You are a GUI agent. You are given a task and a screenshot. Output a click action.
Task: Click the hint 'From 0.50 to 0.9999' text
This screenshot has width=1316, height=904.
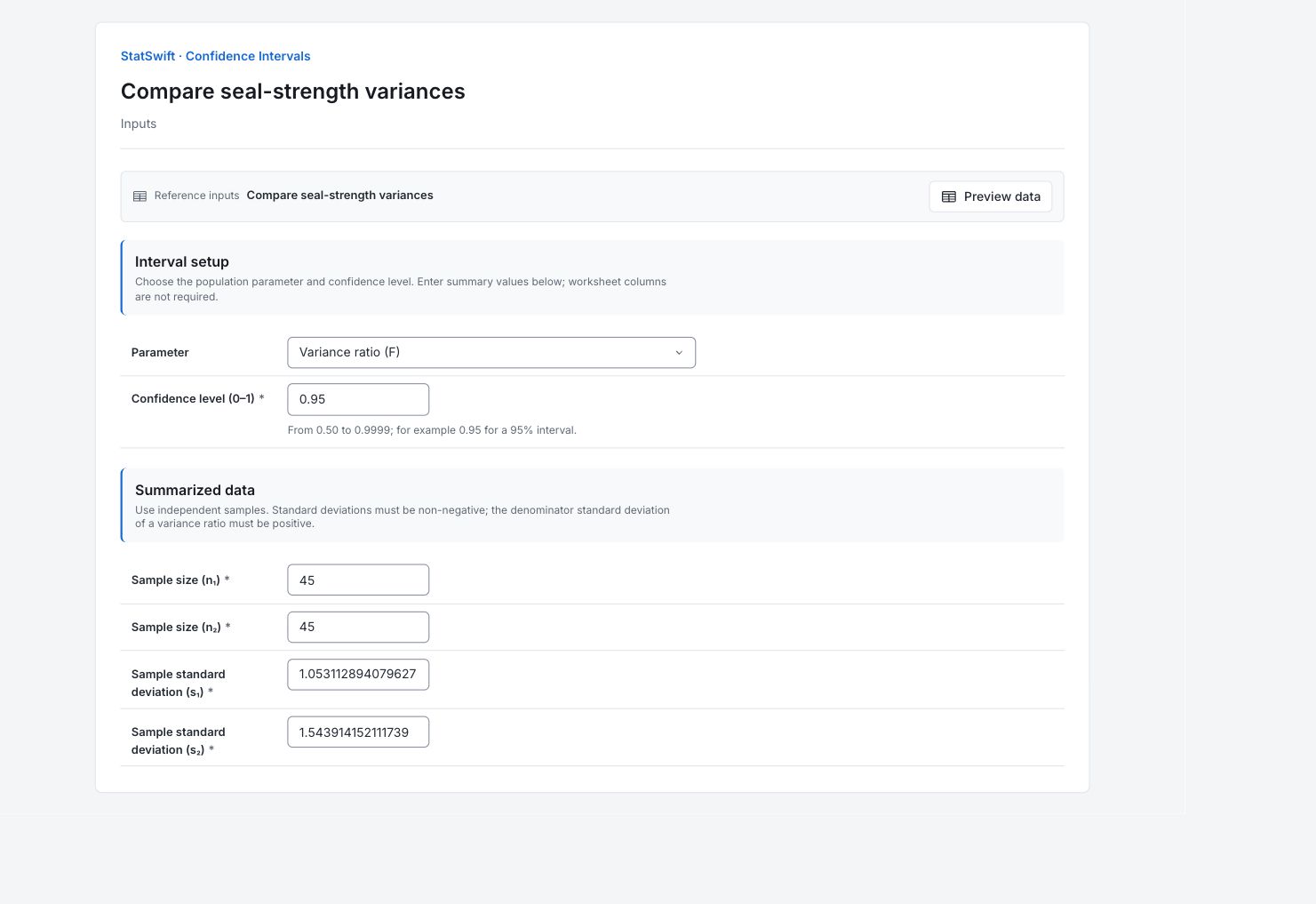pos(432,430)
